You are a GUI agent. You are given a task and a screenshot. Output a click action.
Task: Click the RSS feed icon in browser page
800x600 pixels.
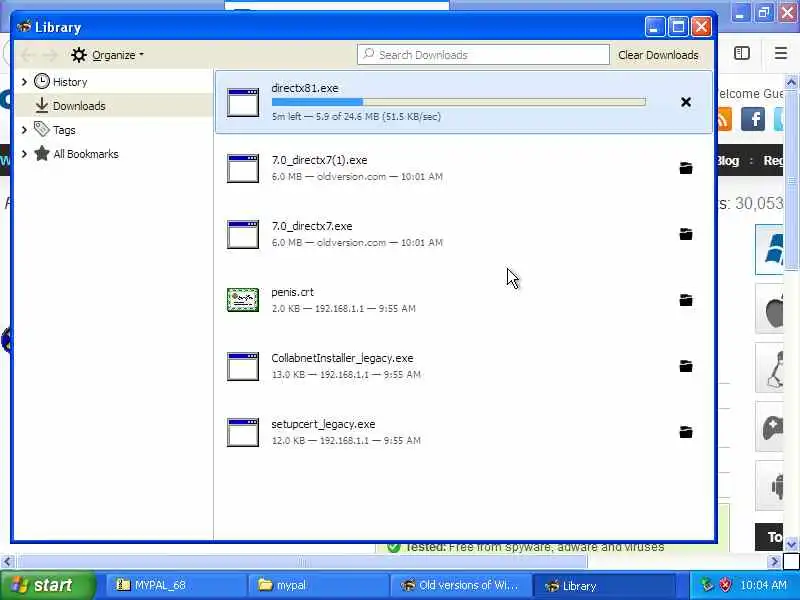pyautogui.click(x=724, y=119)
